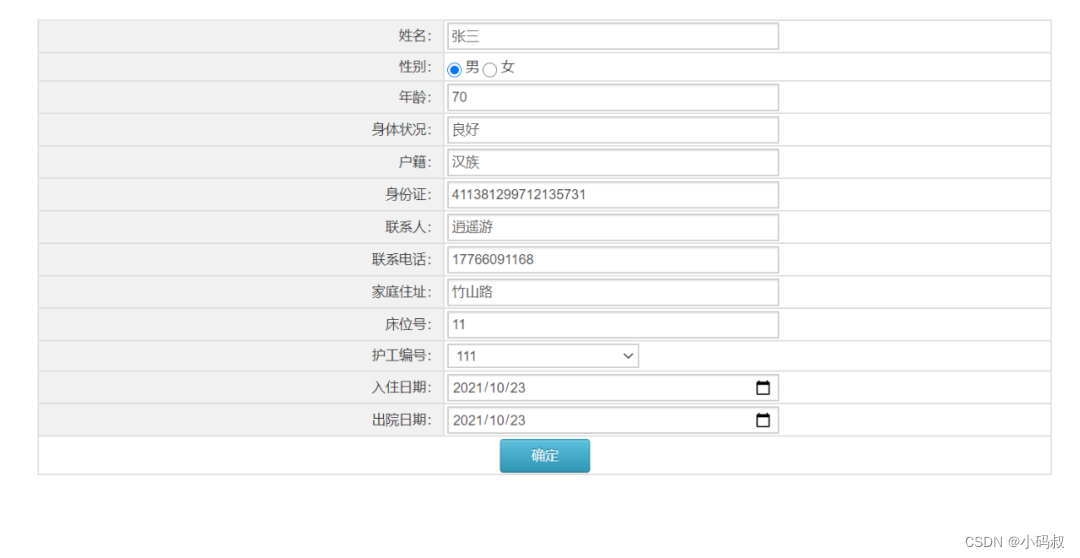Screen dimensions: 1080x558
Task: Click the 身体状况: label
Action: click(402, 130)
